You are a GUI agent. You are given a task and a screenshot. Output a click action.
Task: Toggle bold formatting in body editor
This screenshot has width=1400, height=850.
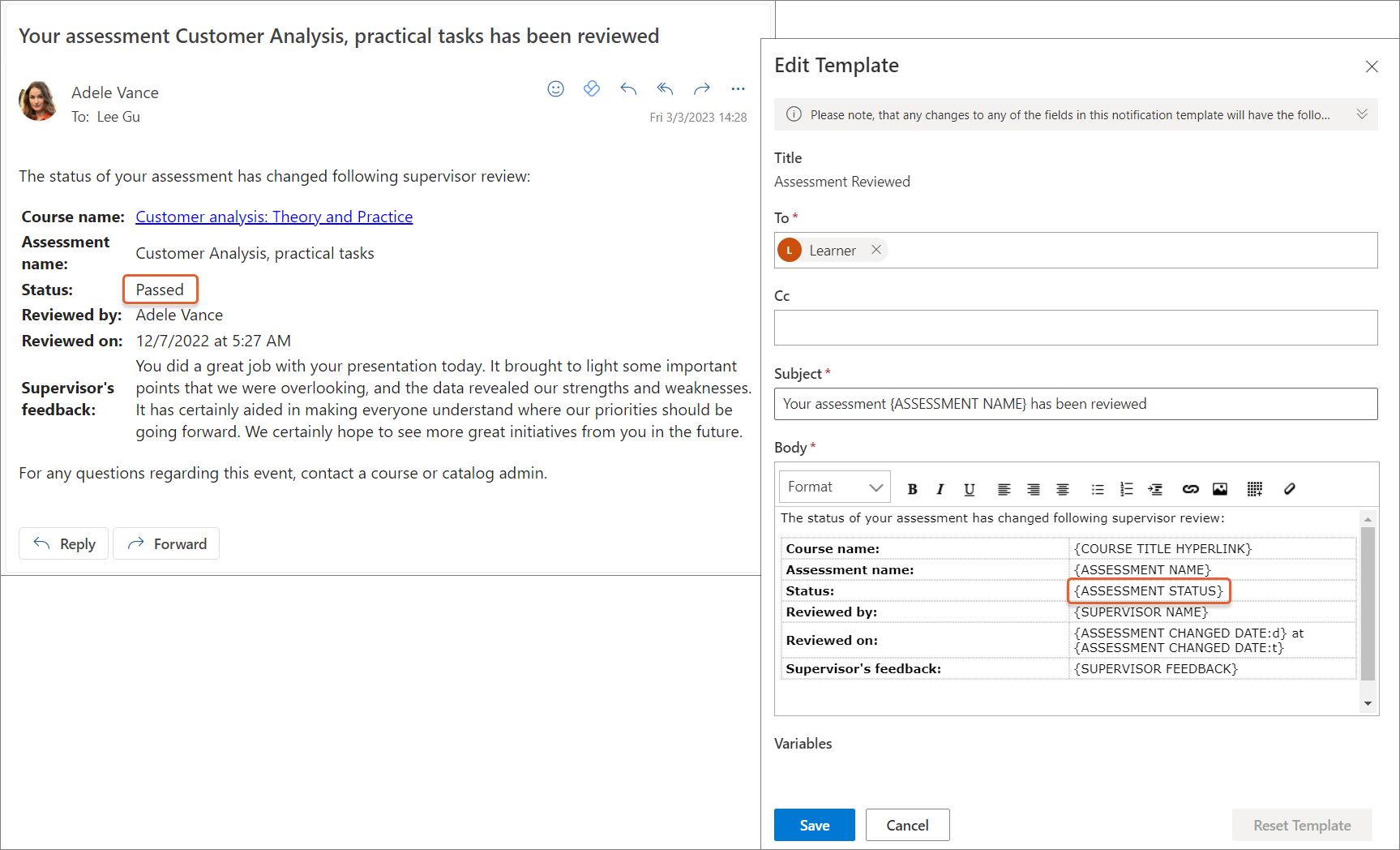pos(912,489)
